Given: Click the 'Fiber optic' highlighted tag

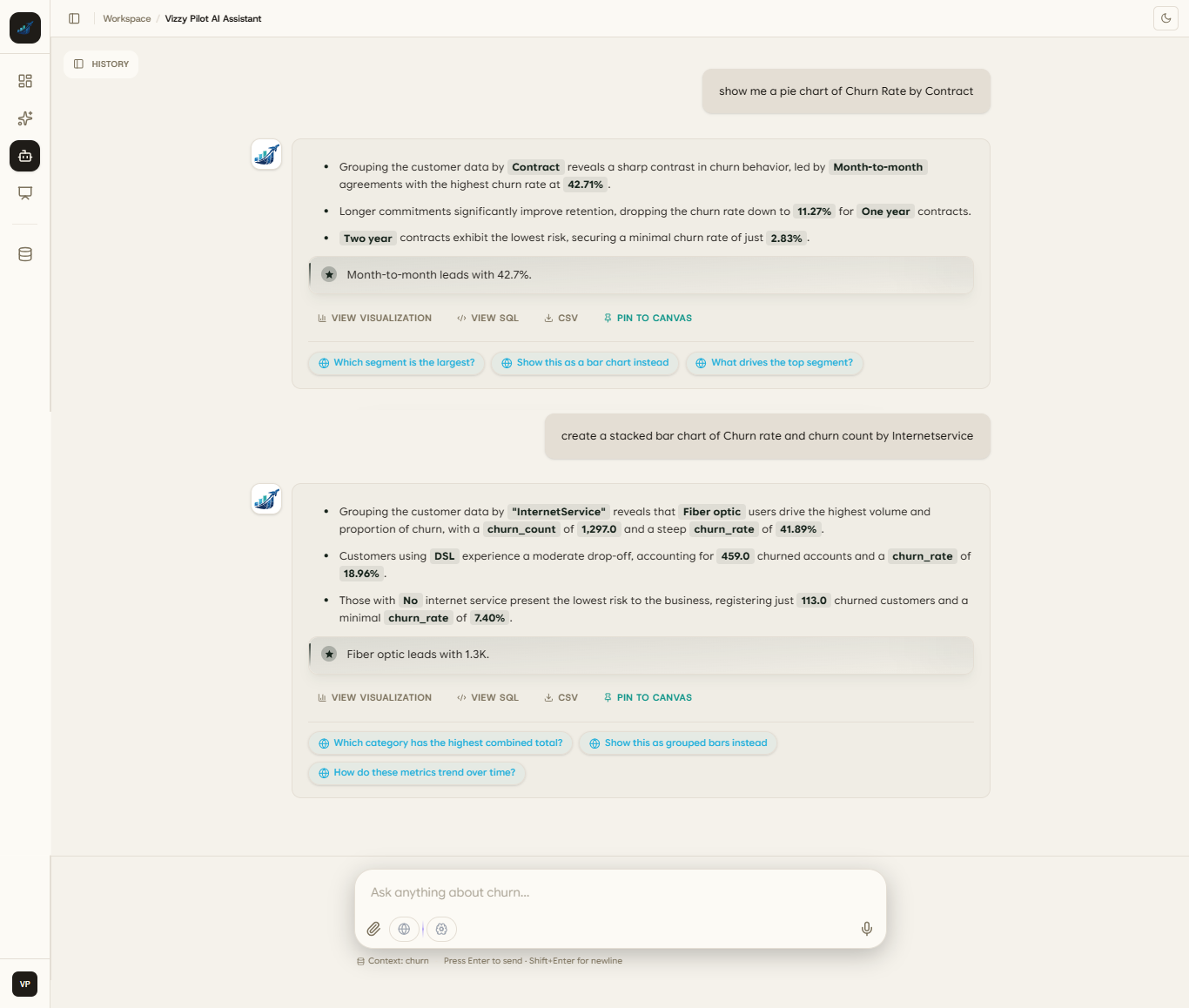Looking at the screenshot, I should click(x=712, y=512).
